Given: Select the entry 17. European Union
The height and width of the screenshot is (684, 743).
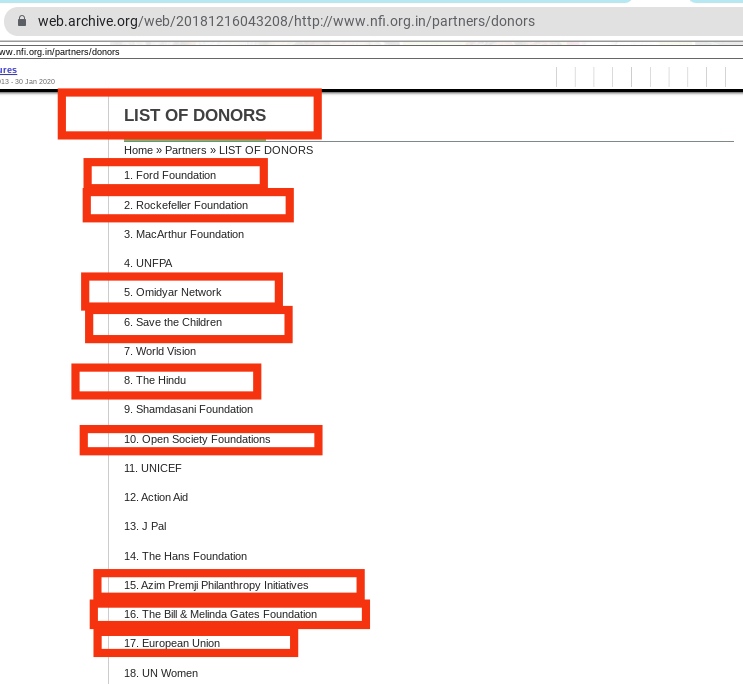Looking at the screenshot, I should (172, 643).
